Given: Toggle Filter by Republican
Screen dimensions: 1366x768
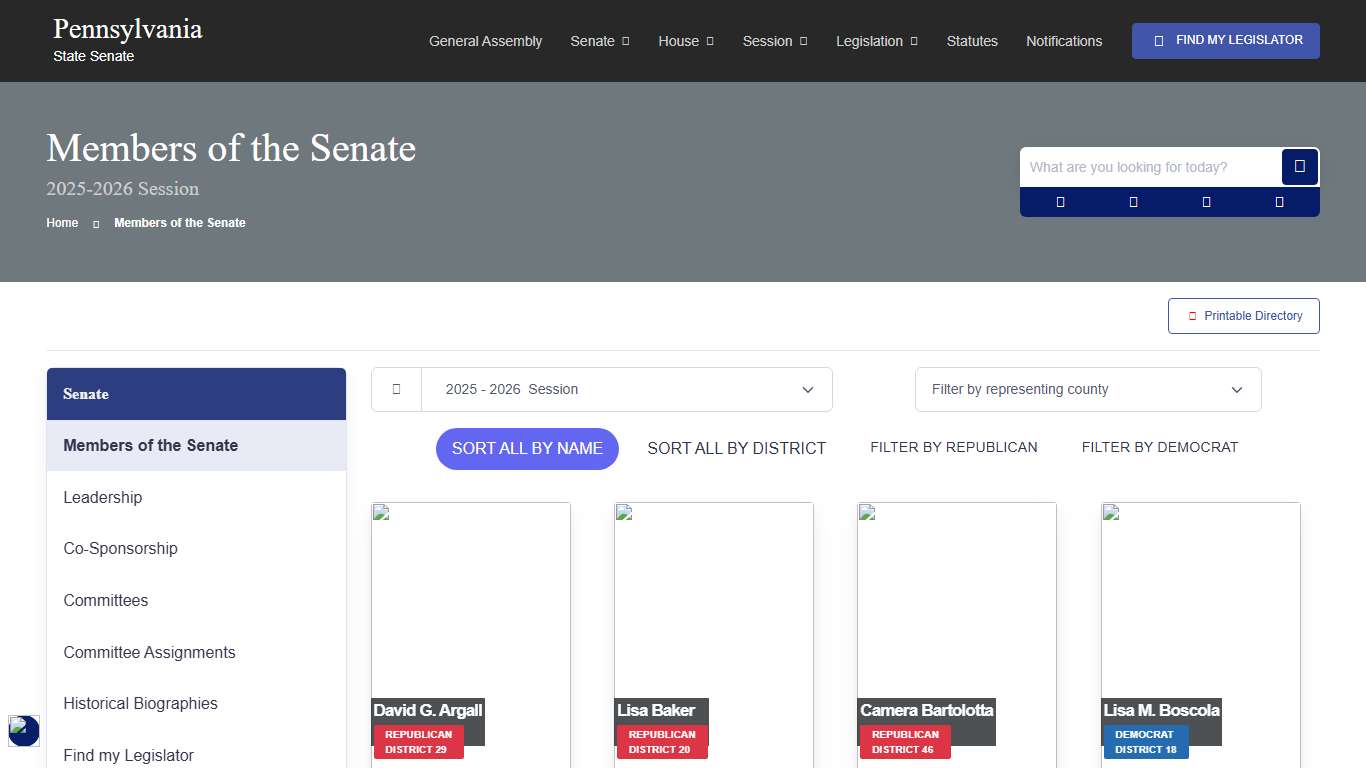Looking at the screenshot, I should tap(953, 447).
